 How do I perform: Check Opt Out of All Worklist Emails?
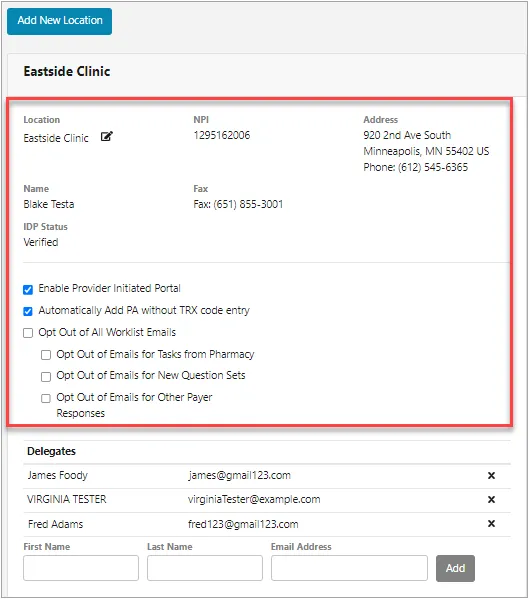pyautogui.click(x=28, y=333)
